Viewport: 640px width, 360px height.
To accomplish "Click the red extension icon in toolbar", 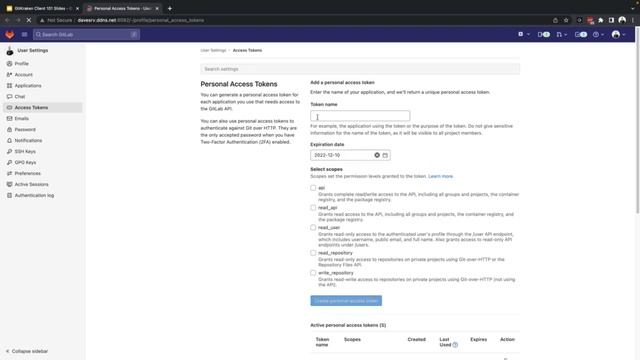I will coord(590,20).
